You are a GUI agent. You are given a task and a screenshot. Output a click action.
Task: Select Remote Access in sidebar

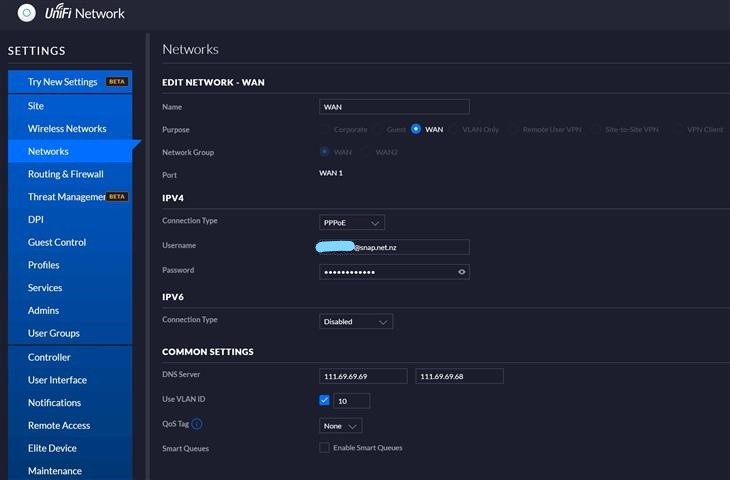point(59,425)
